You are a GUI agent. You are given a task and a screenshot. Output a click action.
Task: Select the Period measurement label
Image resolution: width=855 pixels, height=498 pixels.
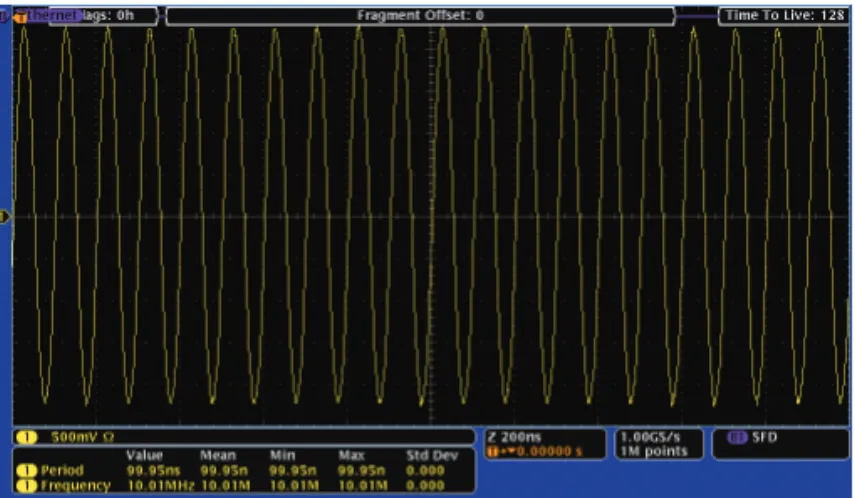[62, 470]
